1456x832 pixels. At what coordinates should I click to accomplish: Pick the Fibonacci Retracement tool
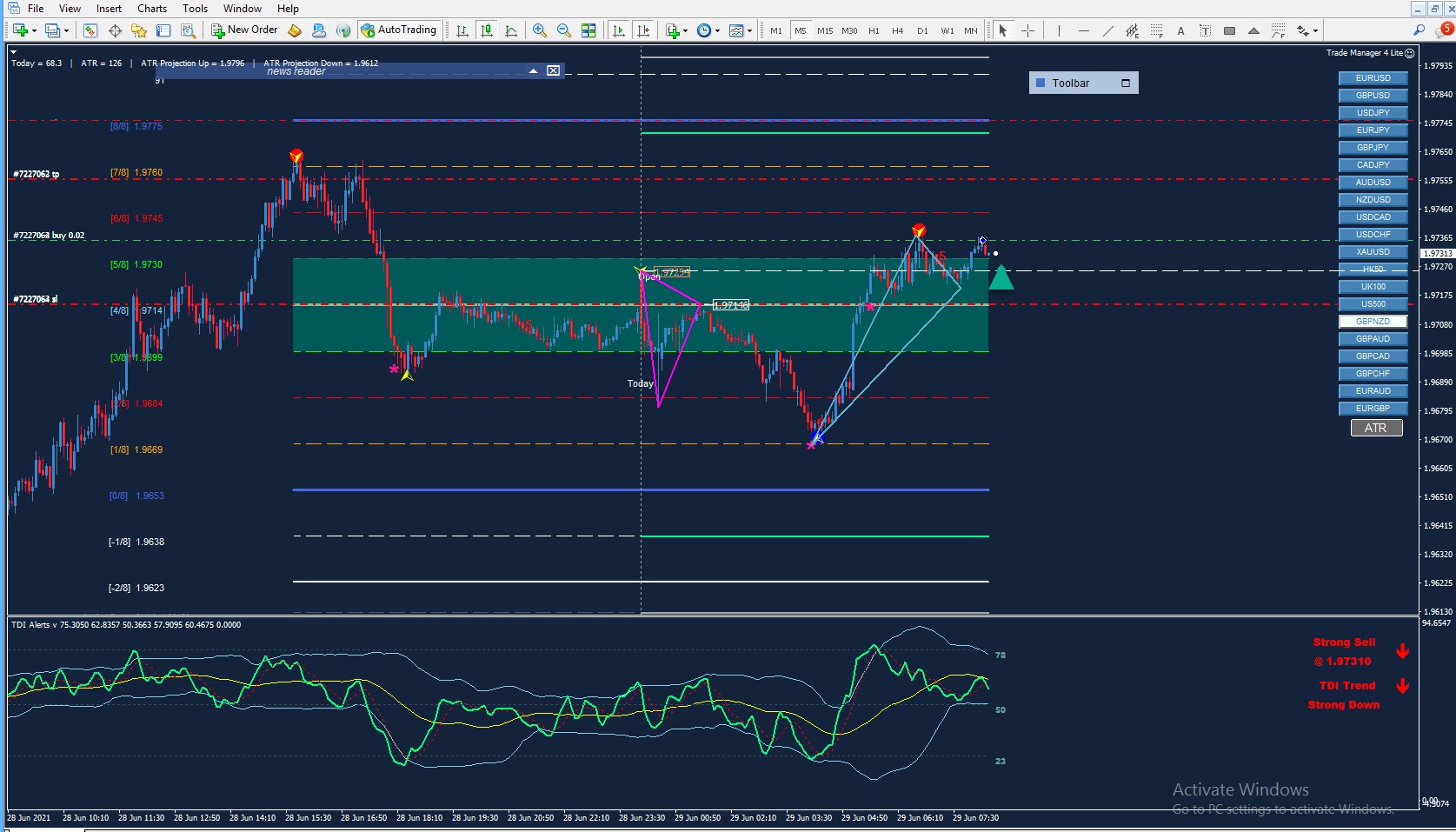tap(1156, 30)
